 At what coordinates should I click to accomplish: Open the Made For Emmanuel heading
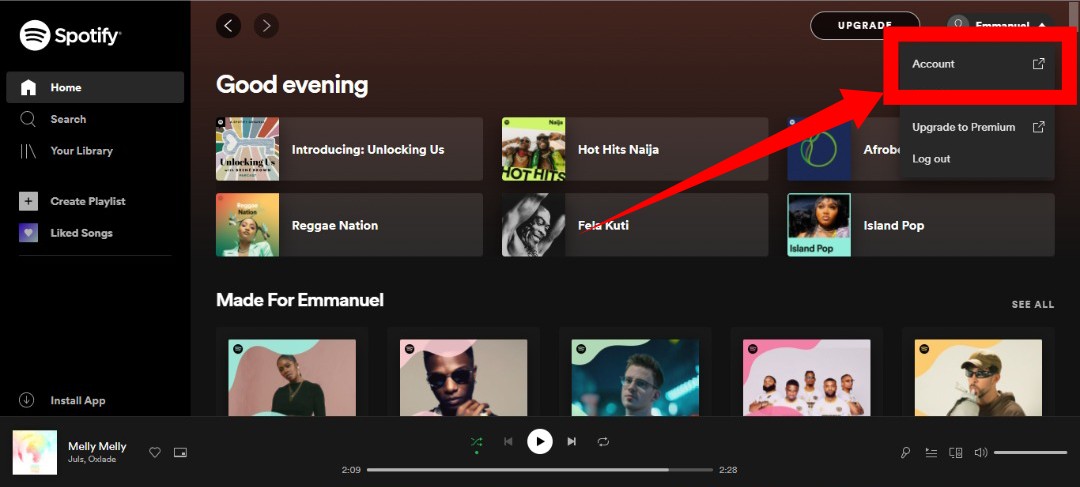[300, 300]
